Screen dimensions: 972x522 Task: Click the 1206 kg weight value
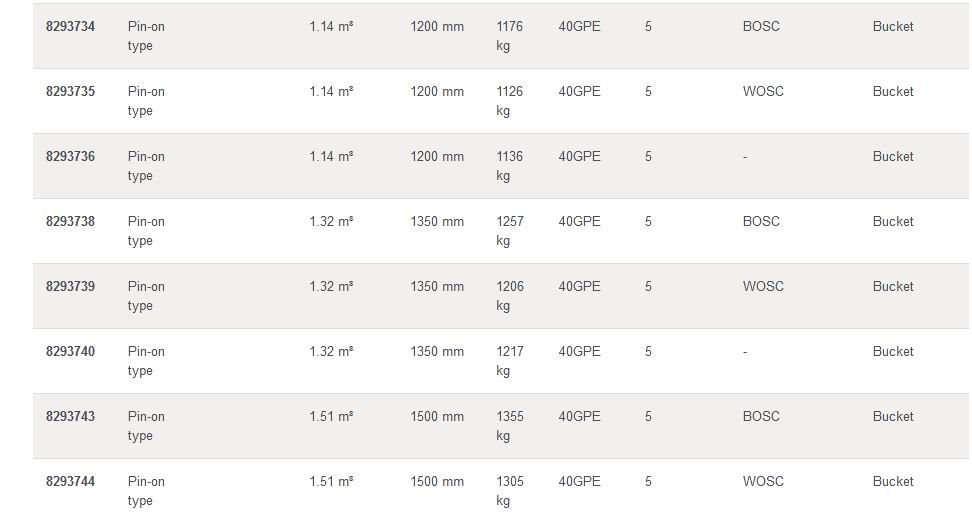[509, 296]
